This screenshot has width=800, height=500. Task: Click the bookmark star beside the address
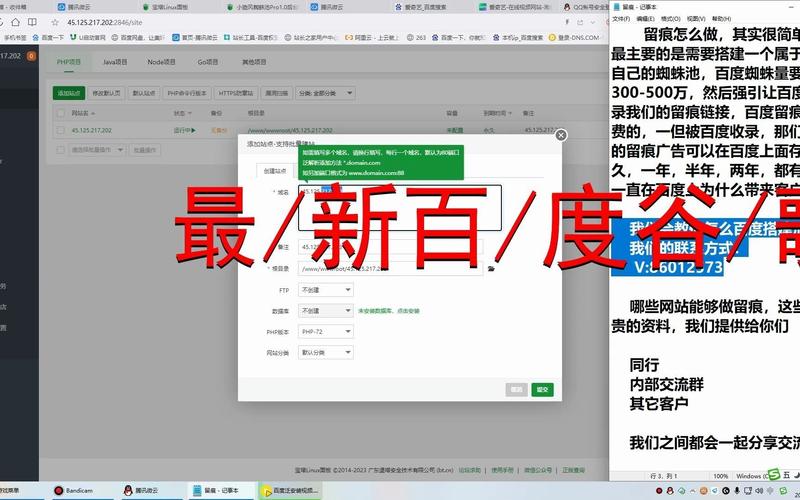[56, 22]
